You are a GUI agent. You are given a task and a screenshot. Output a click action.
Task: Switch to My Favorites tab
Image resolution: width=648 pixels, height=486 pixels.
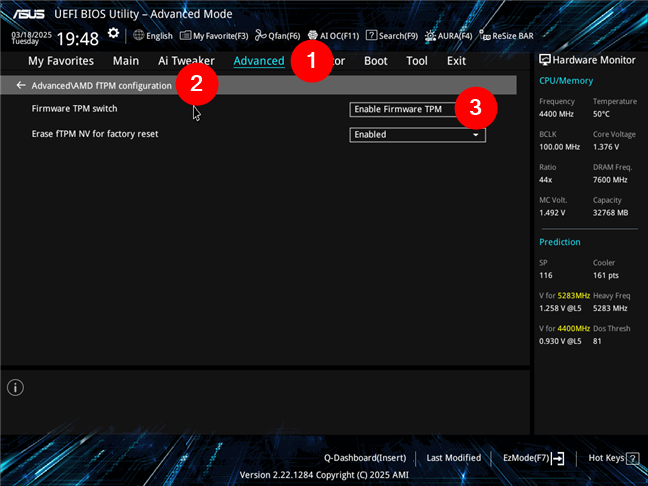click(61, 61)
